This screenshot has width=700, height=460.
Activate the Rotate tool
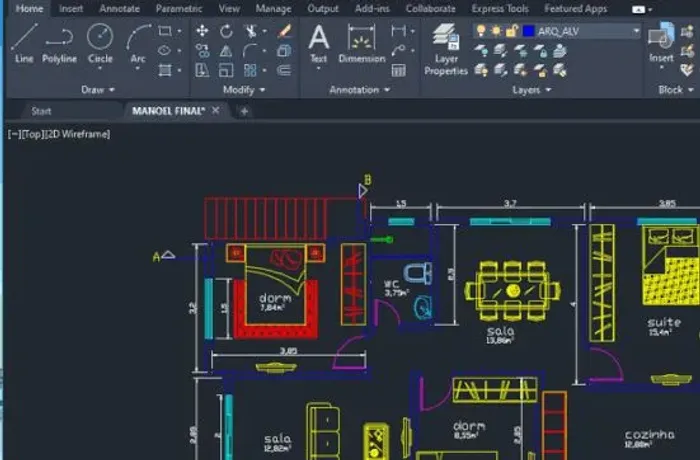226,31
